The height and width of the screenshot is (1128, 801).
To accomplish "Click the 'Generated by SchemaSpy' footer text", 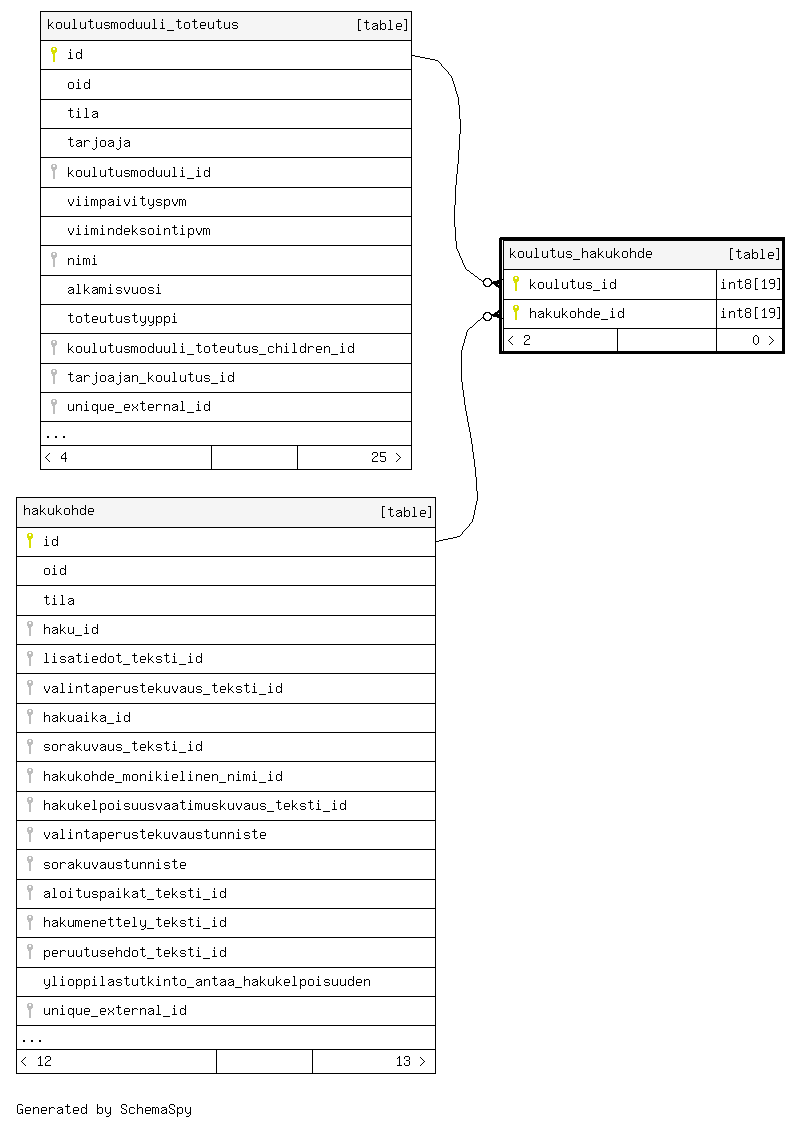I will click(104, 1109).
